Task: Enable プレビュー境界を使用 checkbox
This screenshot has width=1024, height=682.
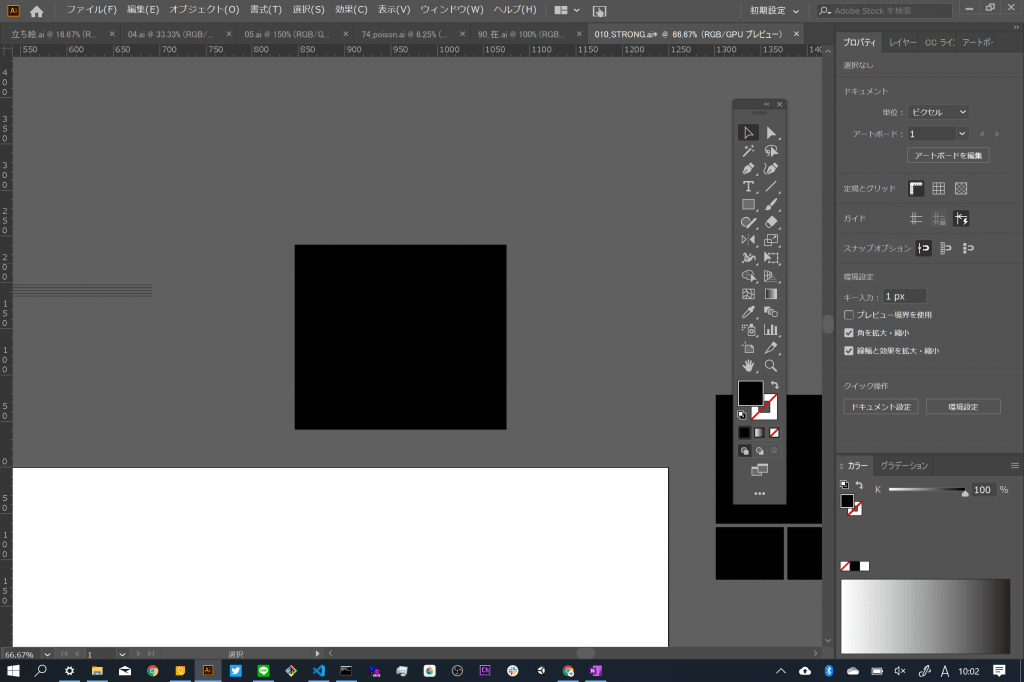Action: [x=849, y=315]
